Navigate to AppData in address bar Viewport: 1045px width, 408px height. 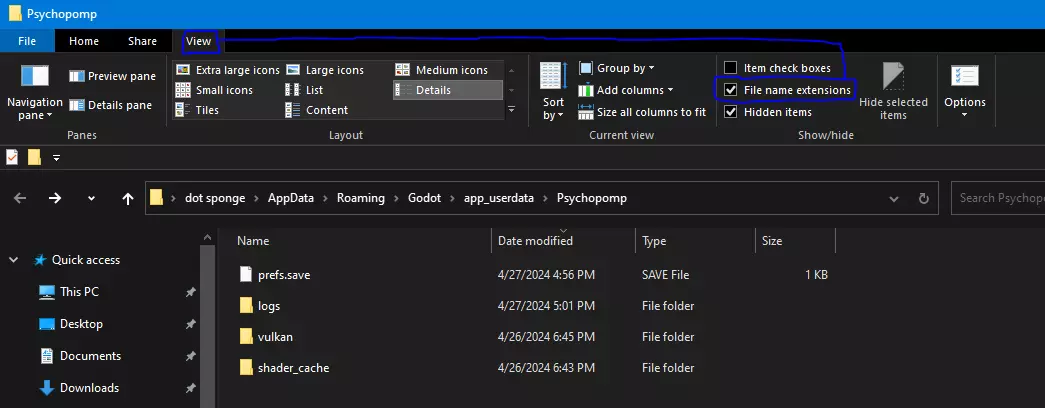[291, 198]
